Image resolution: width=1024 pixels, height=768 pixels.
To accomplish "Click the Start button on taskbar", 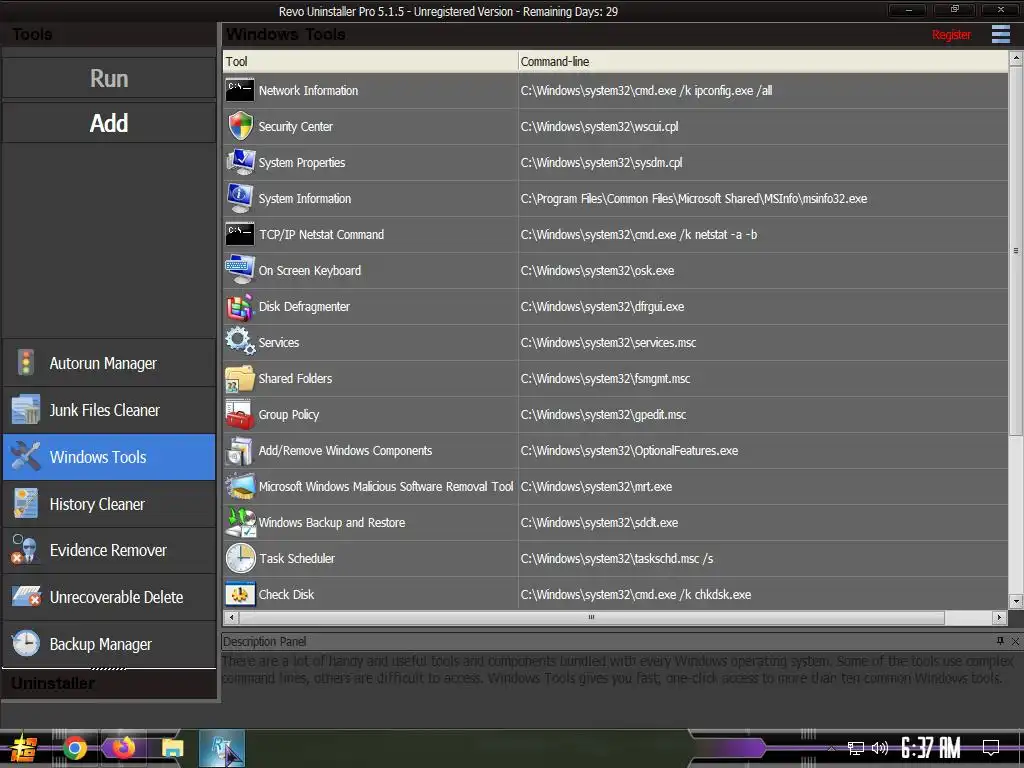I will (24, 748).
